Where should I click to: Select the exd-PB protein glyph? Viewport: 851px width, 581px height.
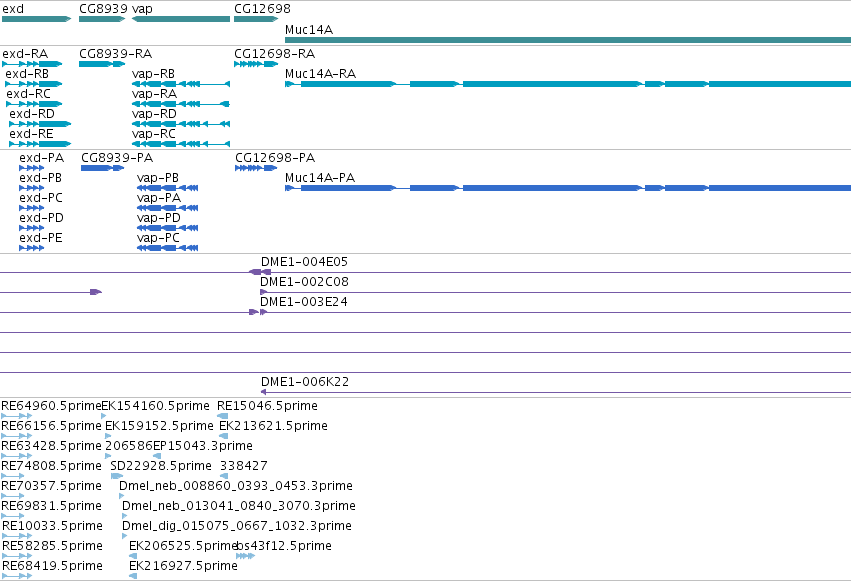31,188
